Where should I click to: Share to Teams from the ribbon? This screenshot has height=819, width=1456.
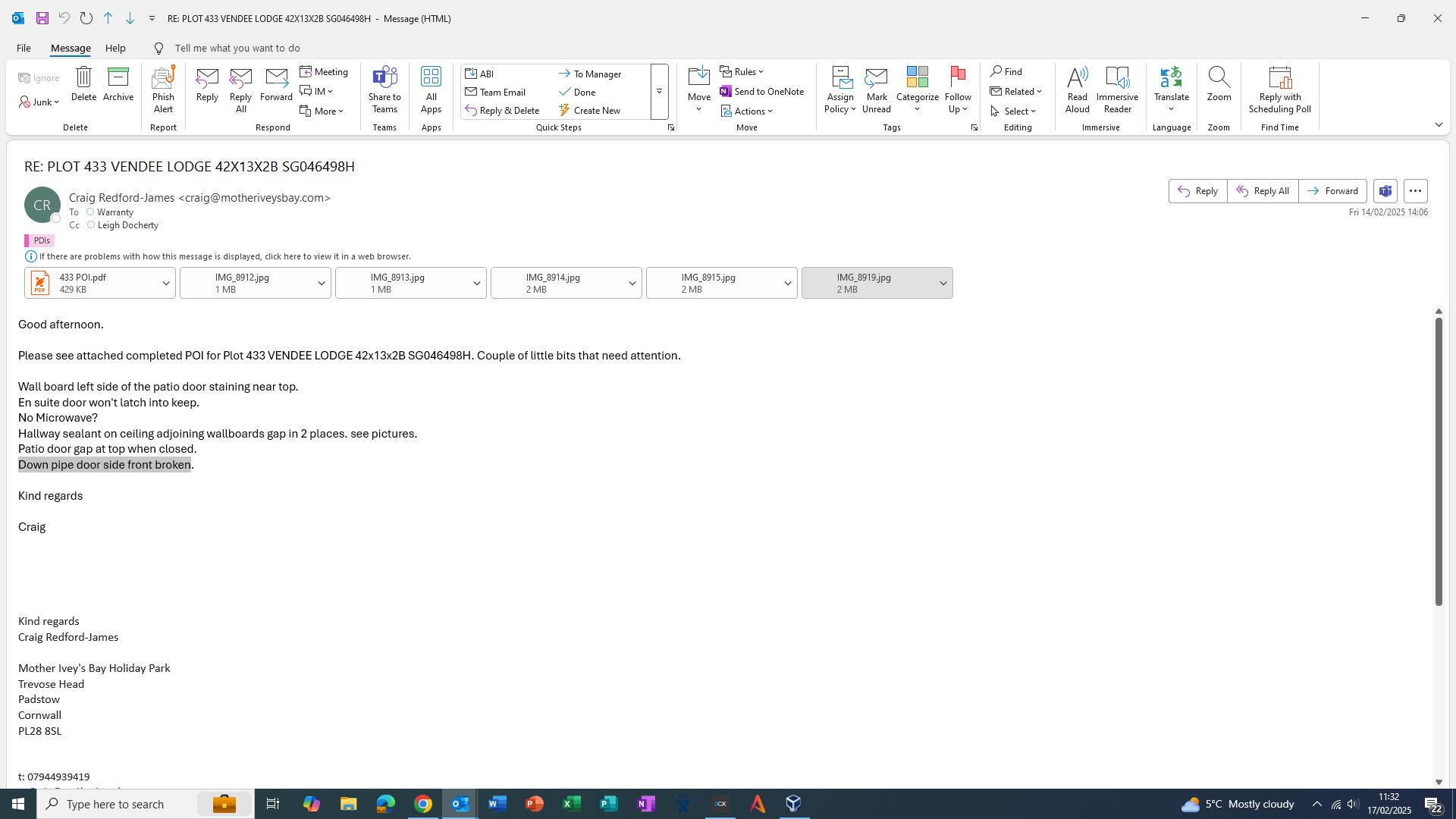(x=384, y=78)
